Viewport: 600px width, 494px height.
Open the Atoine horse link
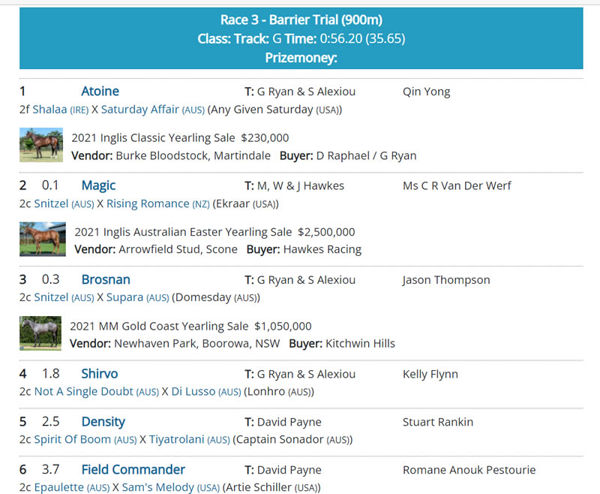point(101,91)
